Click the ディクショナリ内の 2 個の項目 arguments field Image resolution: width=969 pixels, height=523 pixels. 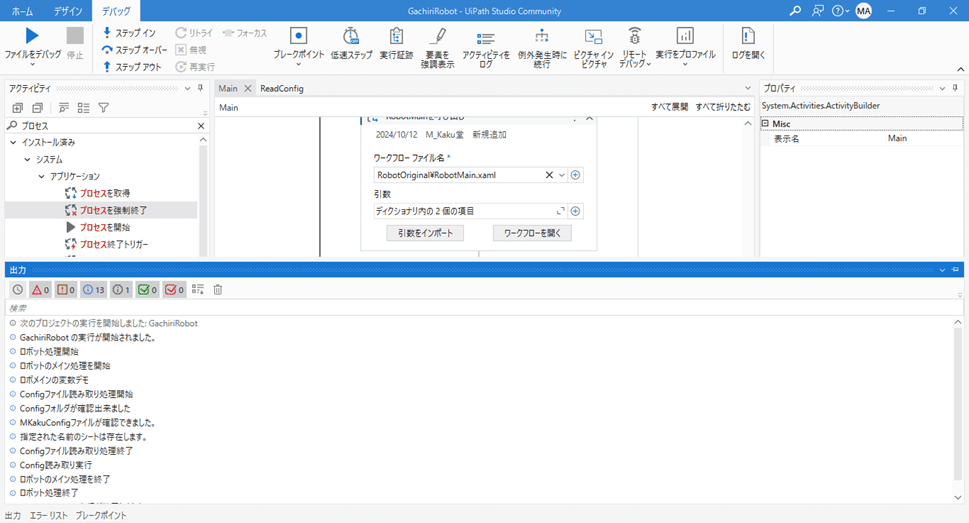point(470,211)
